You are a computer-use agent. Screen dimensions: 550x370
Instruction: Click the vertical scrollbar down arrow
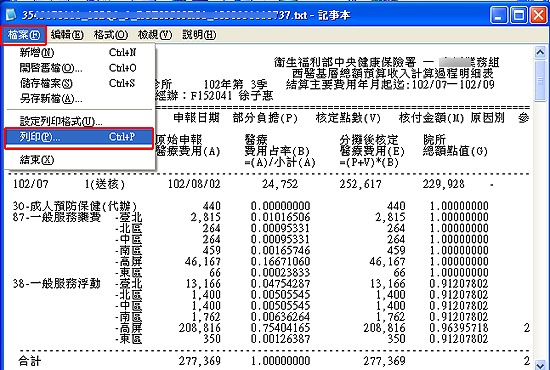[x=540, y=364]
